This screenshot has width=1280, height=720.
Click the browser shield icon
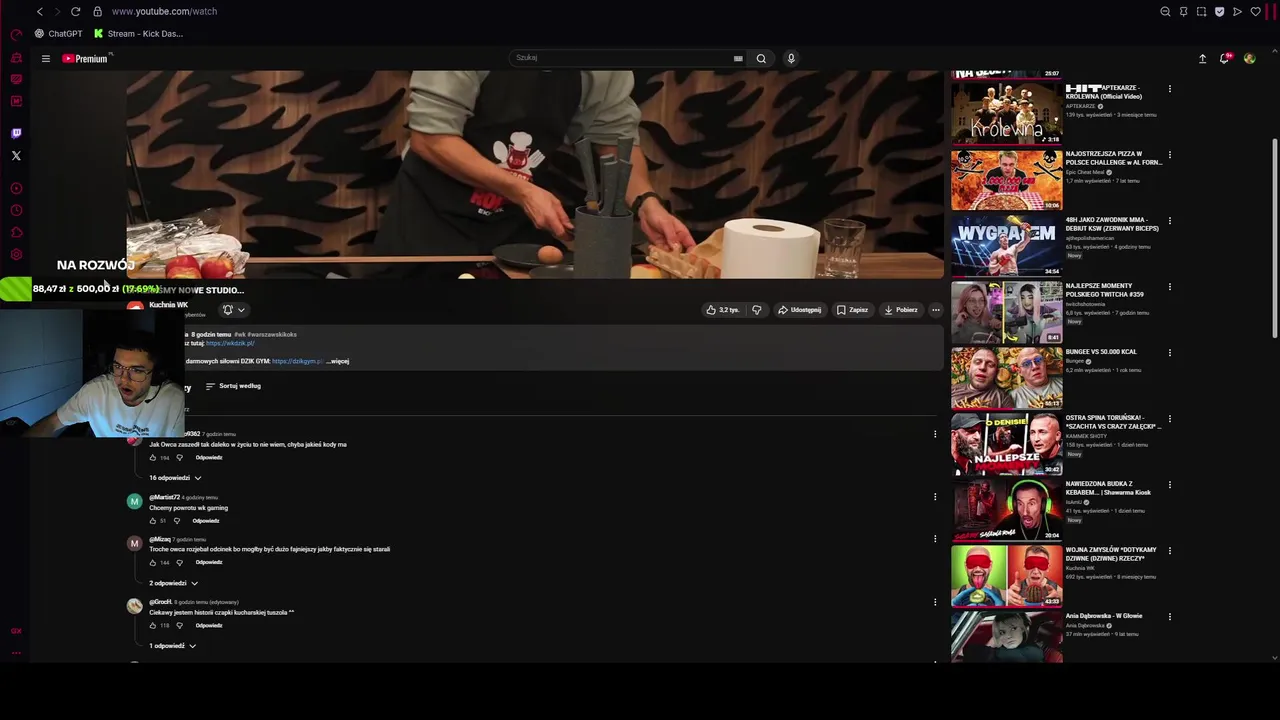[x=1219, y=11]
